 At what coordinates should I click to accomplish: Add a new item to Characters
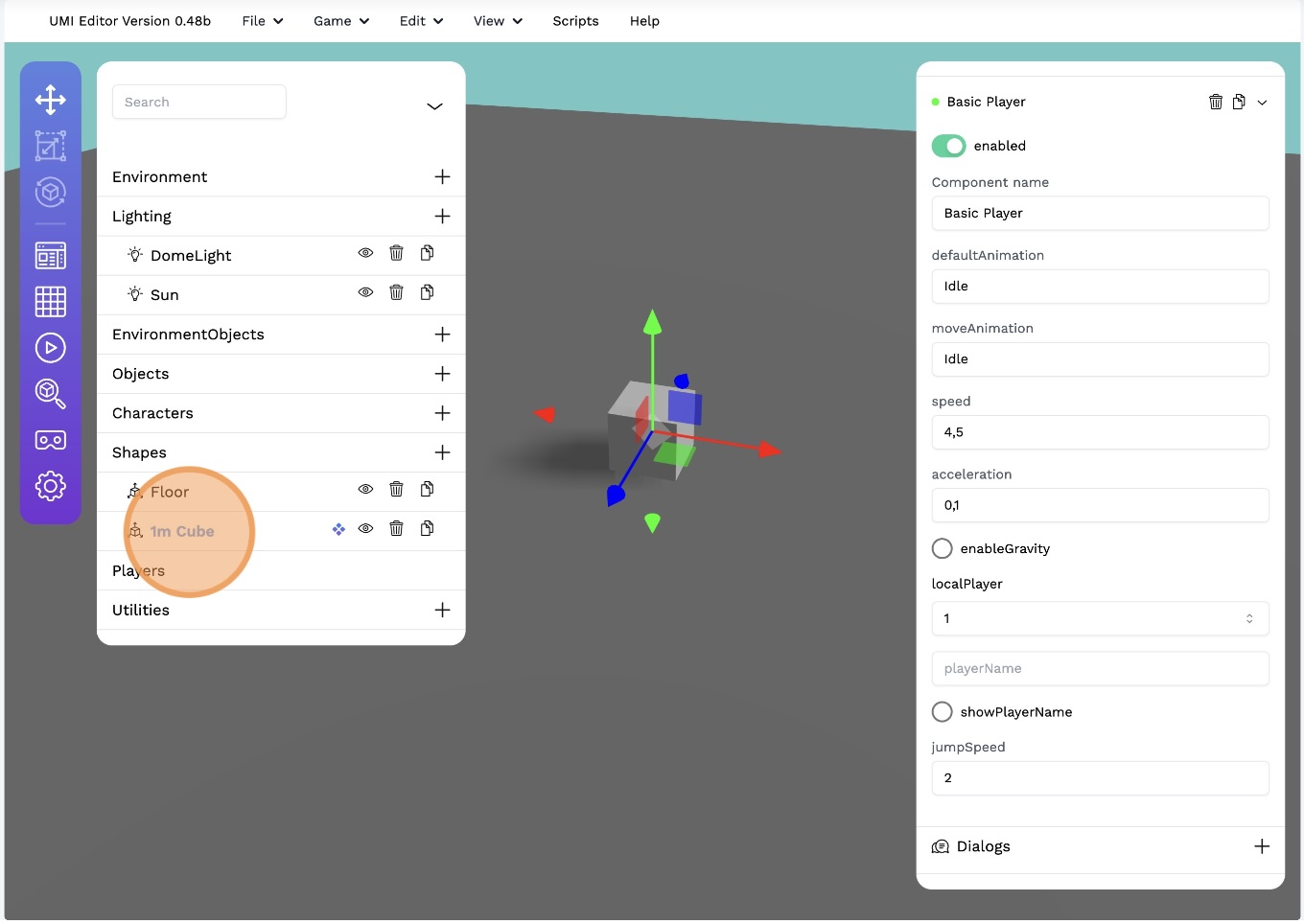[442, 413]
